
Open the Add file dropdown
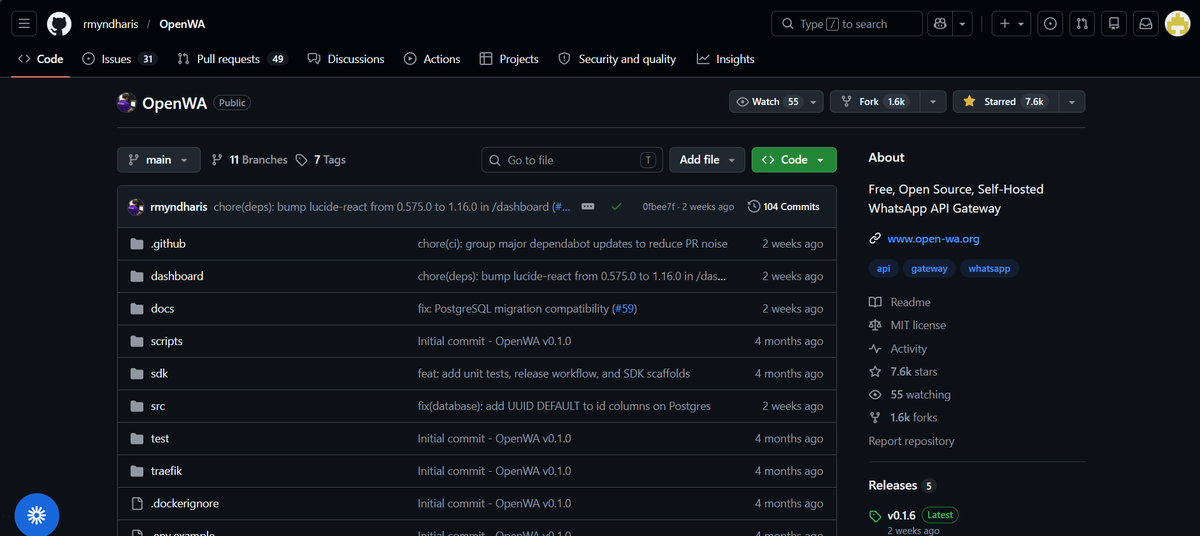point(707,160)
